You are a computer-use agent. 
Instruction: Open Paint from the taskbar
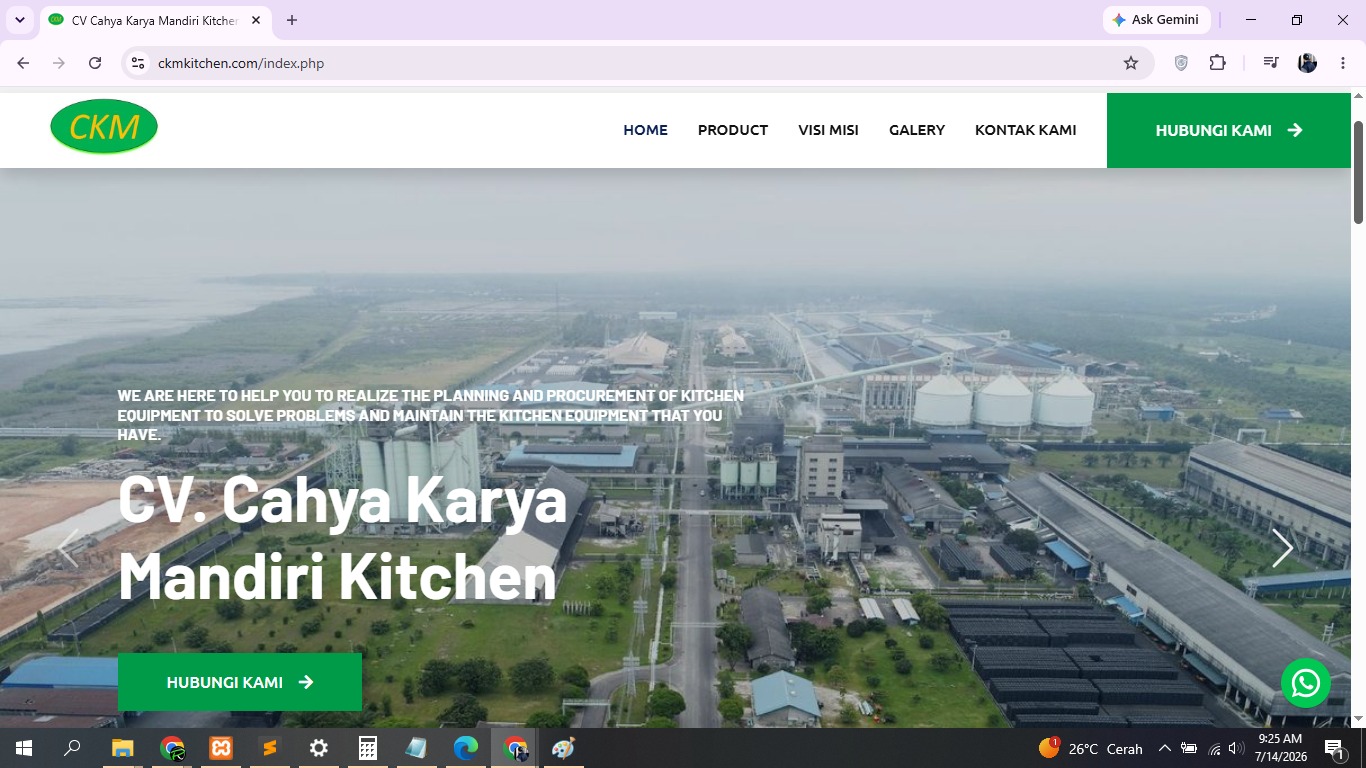coord(563,748)
